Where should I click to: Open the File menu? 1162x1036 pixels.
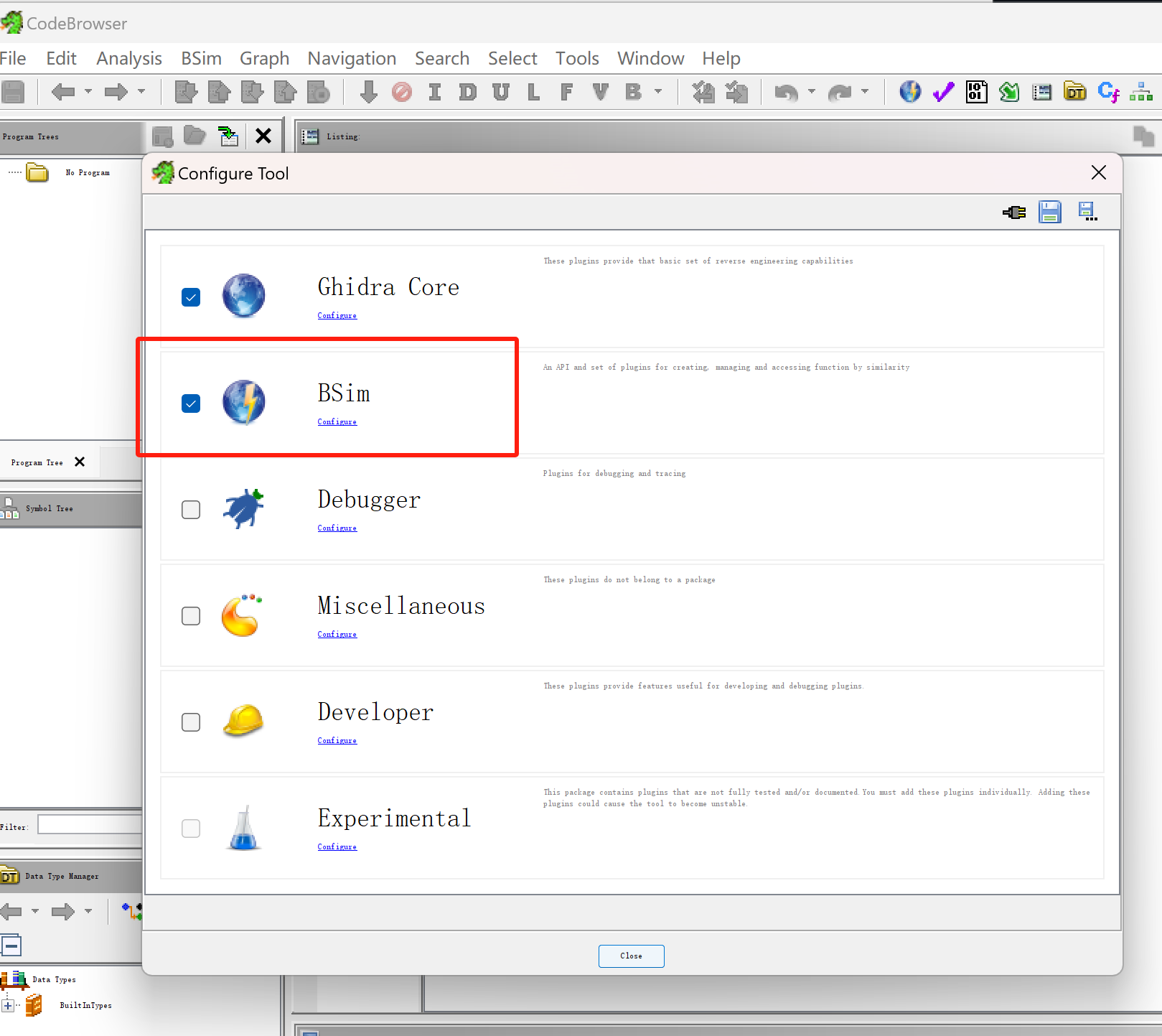point(13,58)
